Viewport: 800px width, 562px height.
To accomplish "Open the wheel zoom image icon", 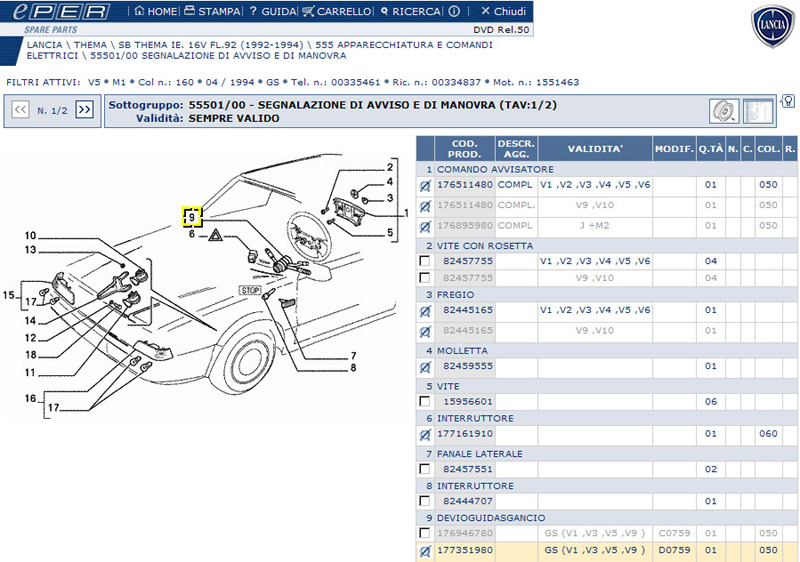I will tap(723, 111).
